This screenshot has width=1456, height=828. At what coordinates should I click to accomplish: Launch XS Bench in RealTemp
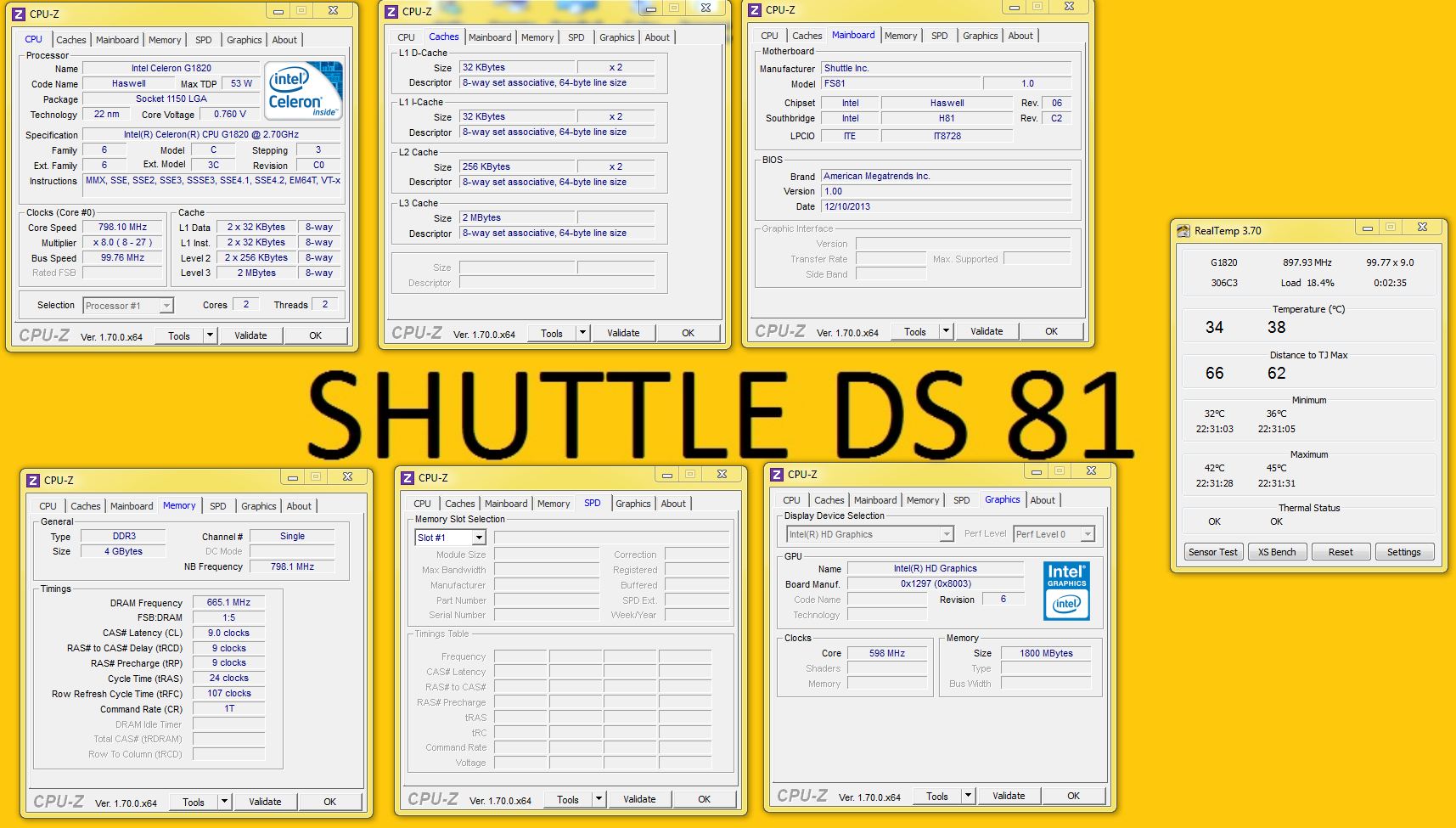click(1277, 551)
